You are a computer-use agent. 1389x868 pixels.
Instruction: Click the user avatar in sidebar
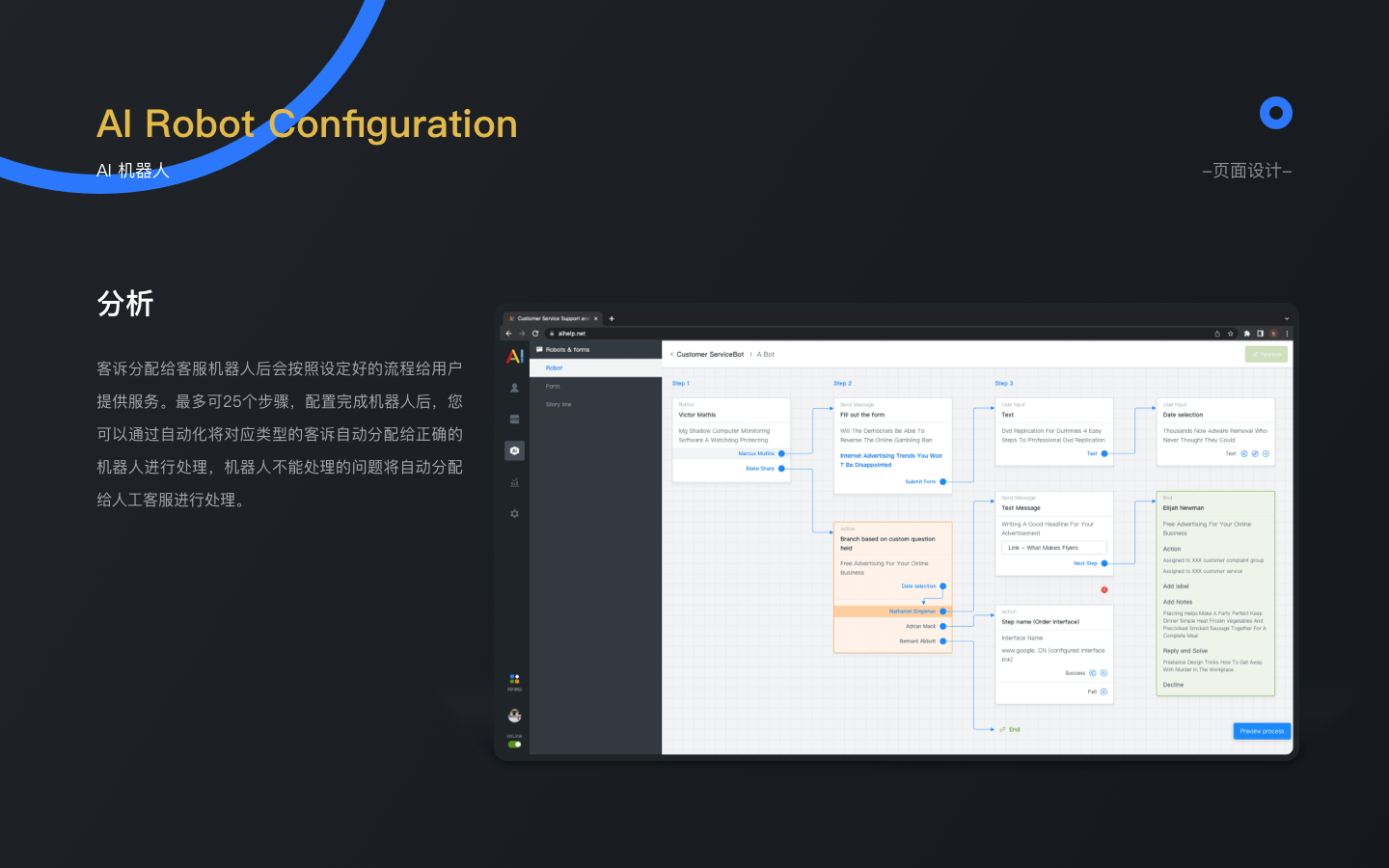pos(514,716)
